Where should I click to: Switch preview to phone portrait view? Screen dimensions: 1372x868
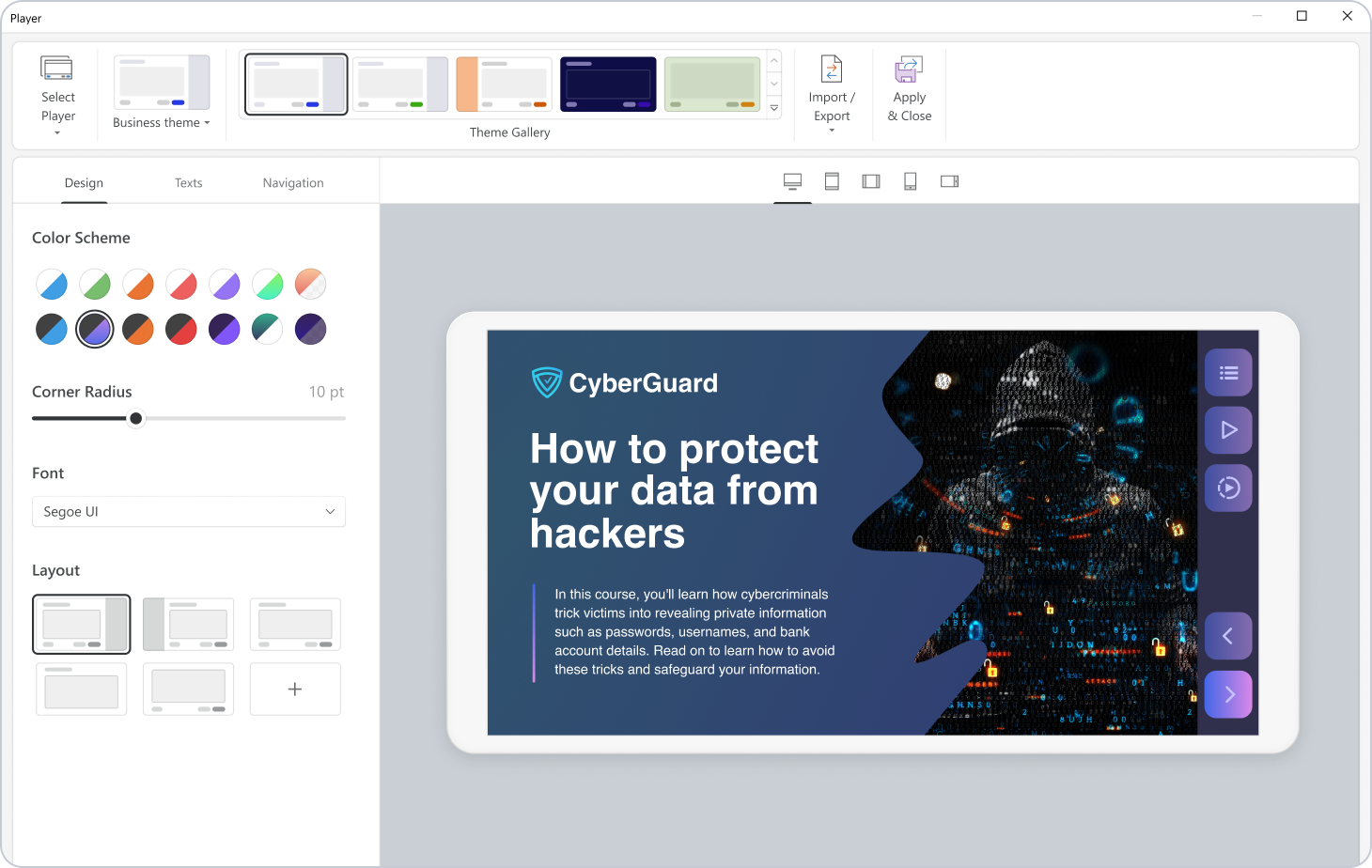(910, 181)
